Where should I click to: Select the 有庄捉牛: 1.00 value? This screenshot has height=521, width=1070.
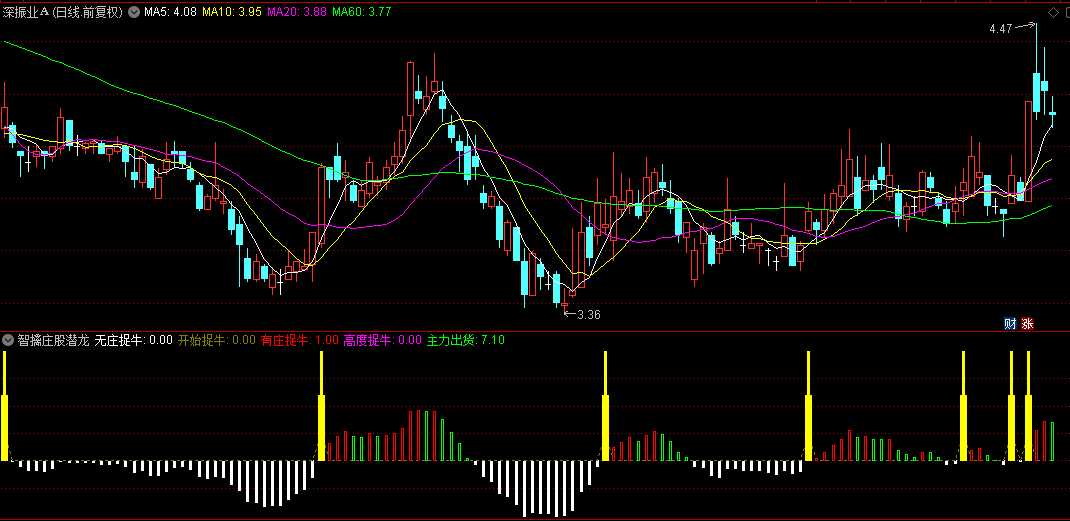click(x=300, y=340)
